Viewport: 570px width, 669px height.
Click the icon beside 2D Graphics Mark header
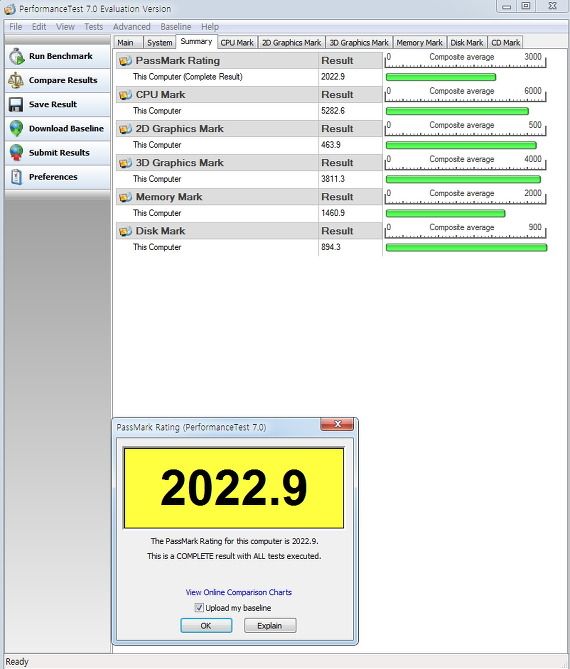(125, 129)
